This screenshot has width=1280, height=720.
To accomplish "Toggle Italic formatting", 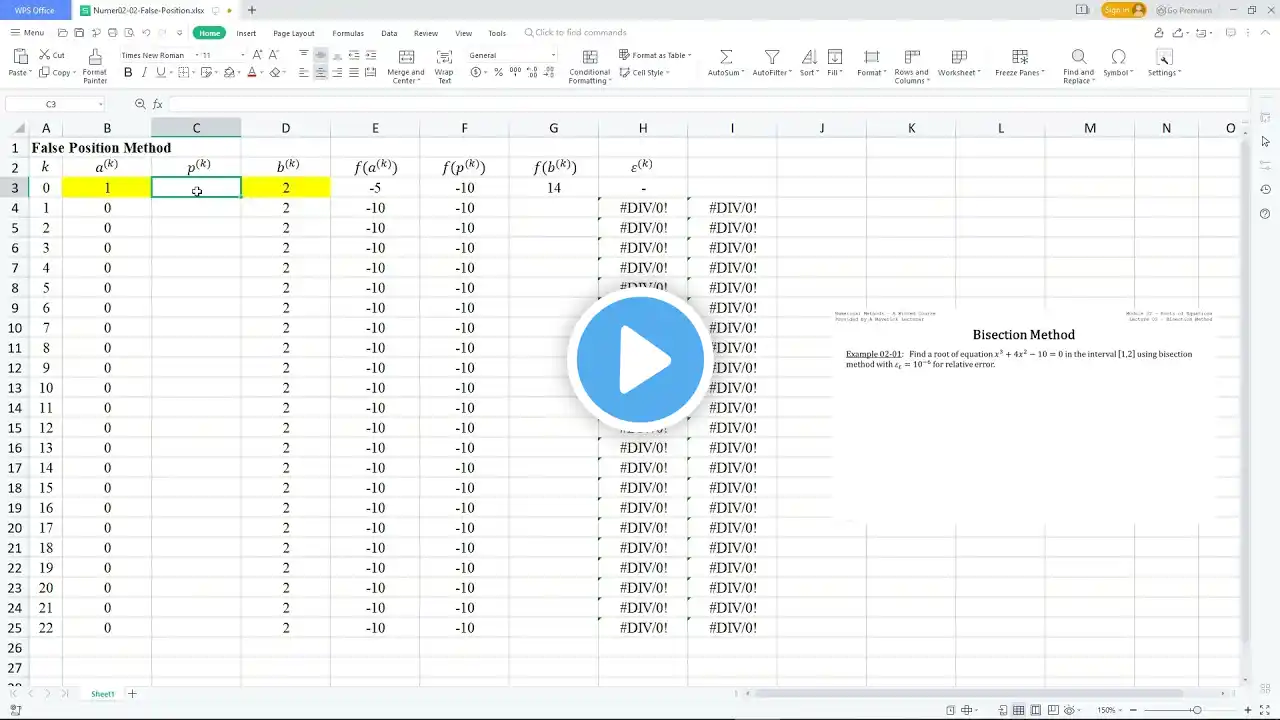I will [144, 72].
